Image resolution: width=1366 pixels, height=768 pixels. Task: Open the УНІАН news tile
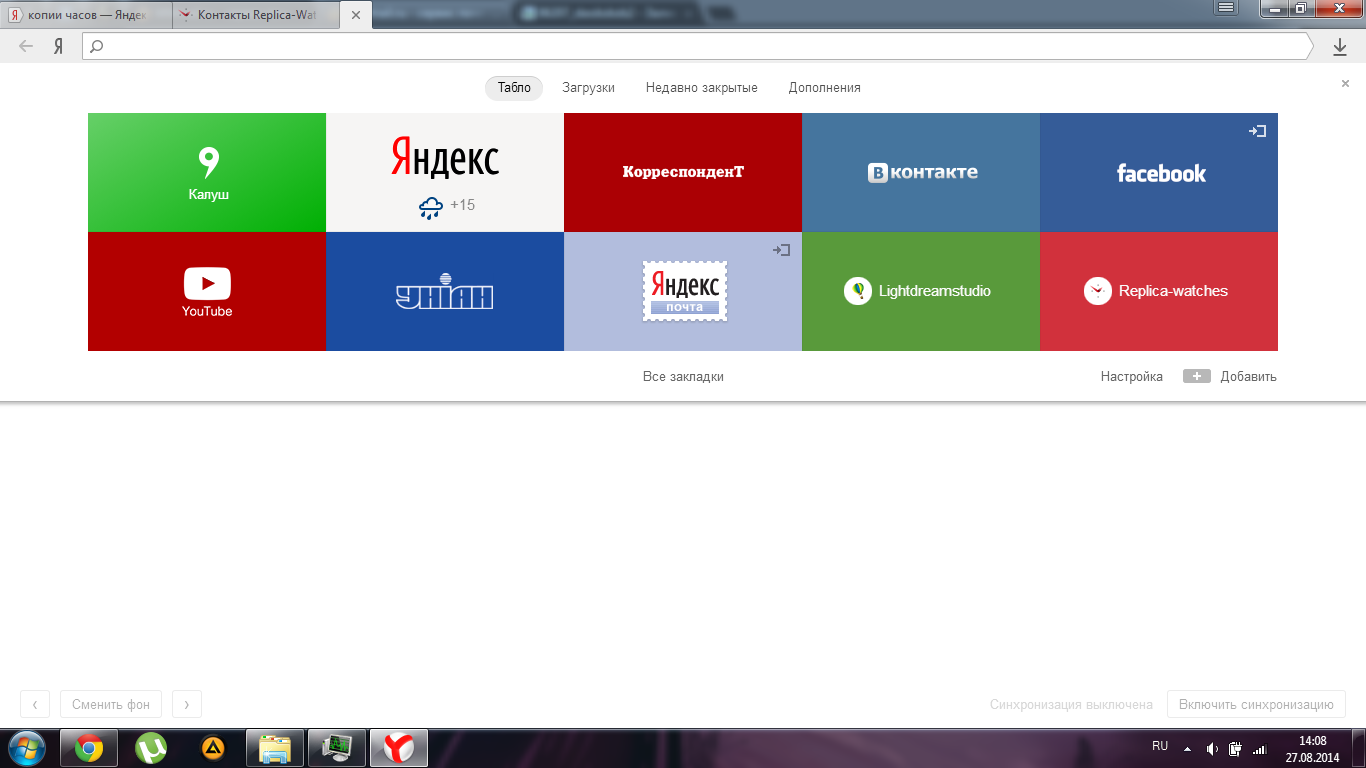click(445, 291)
